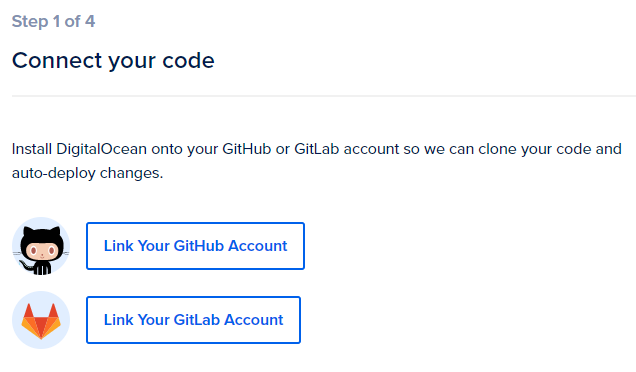Click the Octocat's face in GitHub icon

41,251
